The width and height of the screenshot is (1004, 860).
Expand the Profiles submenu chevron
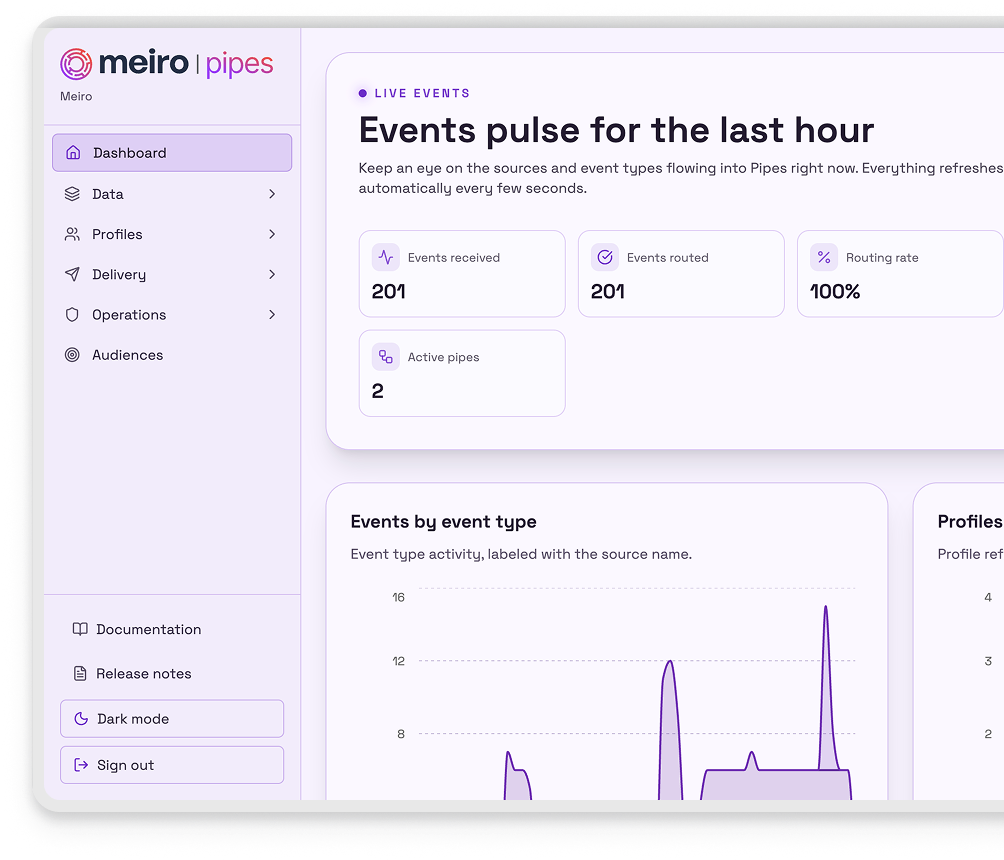[272, 234]
